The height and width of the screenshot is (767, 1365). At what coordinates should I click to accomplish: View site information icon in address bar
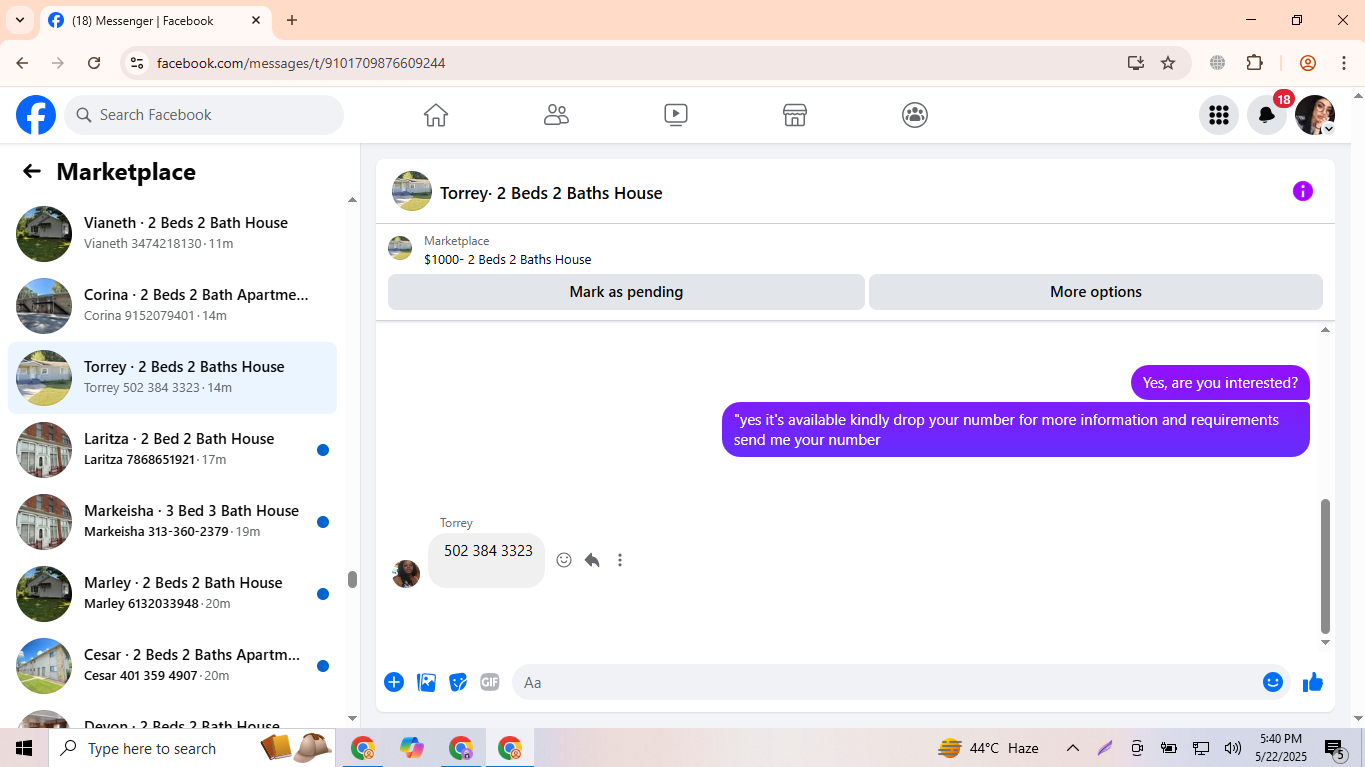tap(137, 63)
